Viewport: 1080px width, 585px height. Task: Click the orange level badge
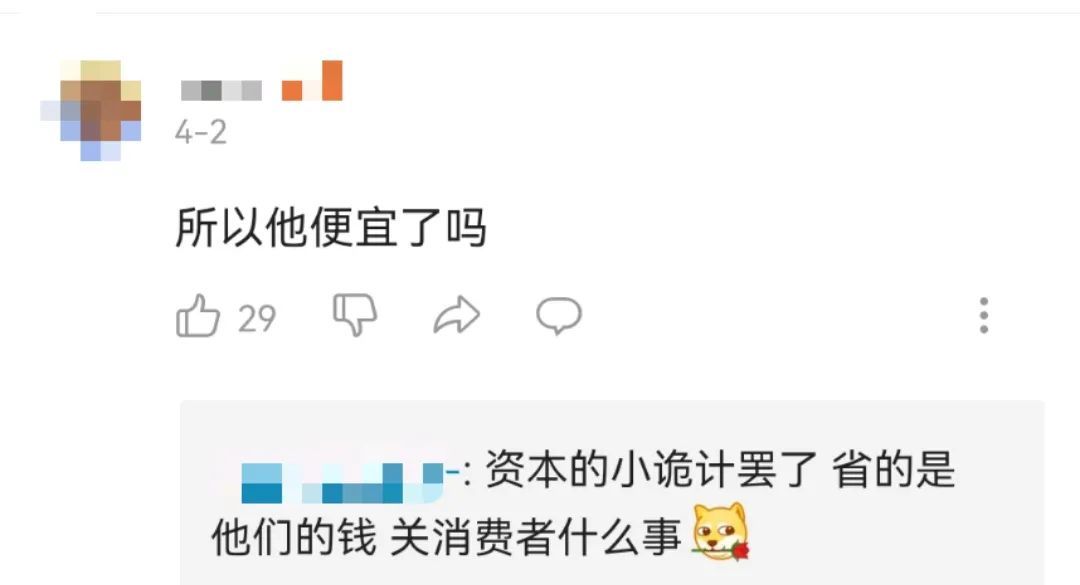(x=312, y=81)
